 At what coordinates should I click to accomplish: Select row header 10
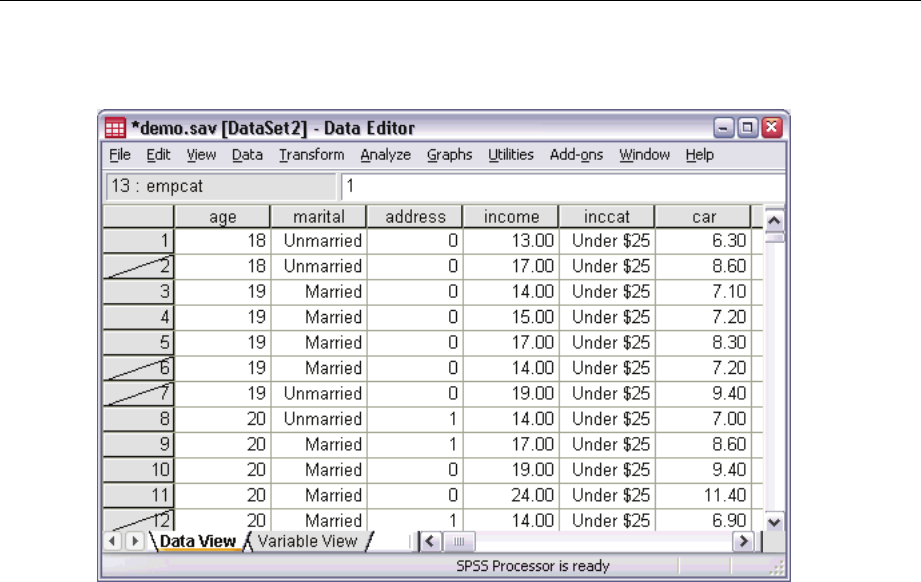[x=139, y=470]
